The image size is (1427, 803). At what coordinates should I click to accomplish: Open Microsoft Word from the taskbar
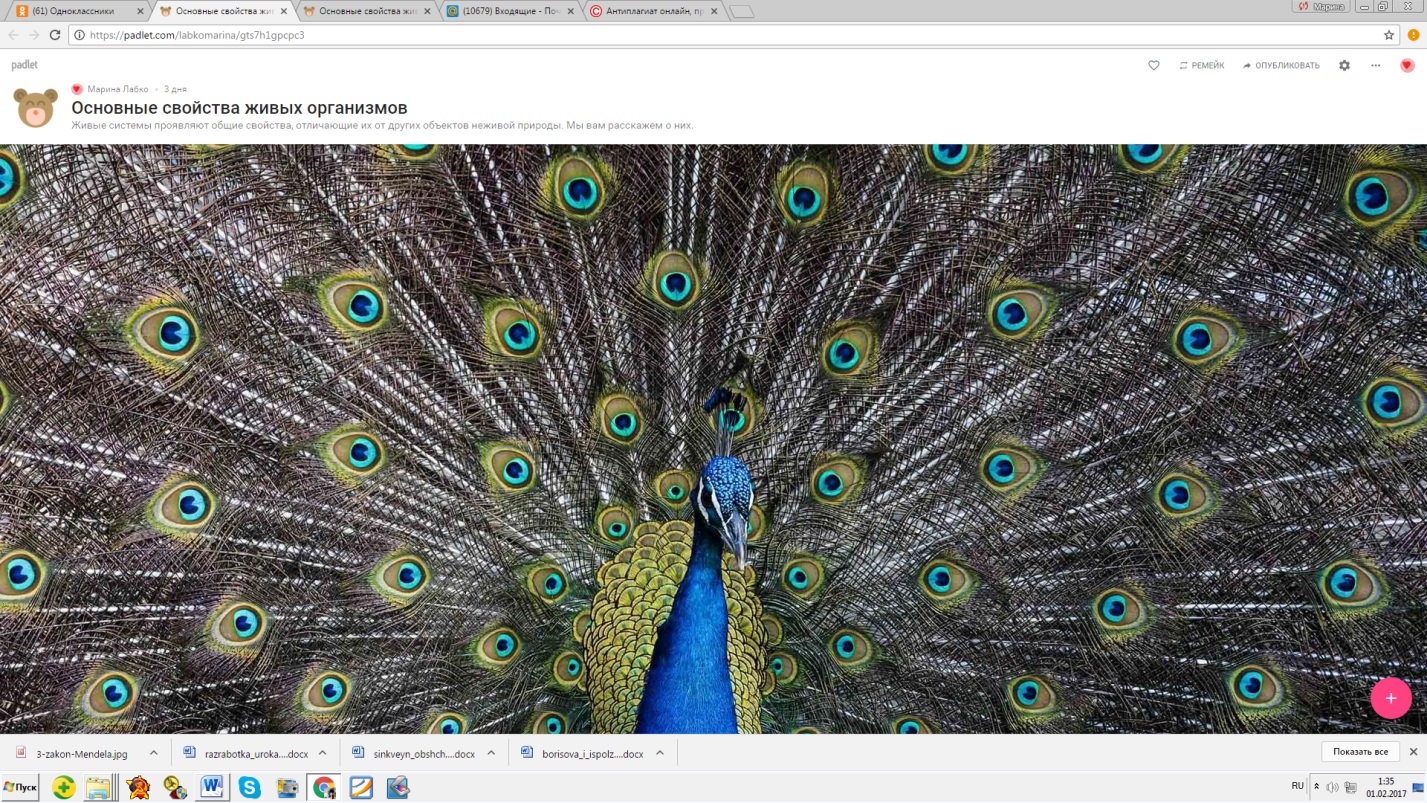212,788
